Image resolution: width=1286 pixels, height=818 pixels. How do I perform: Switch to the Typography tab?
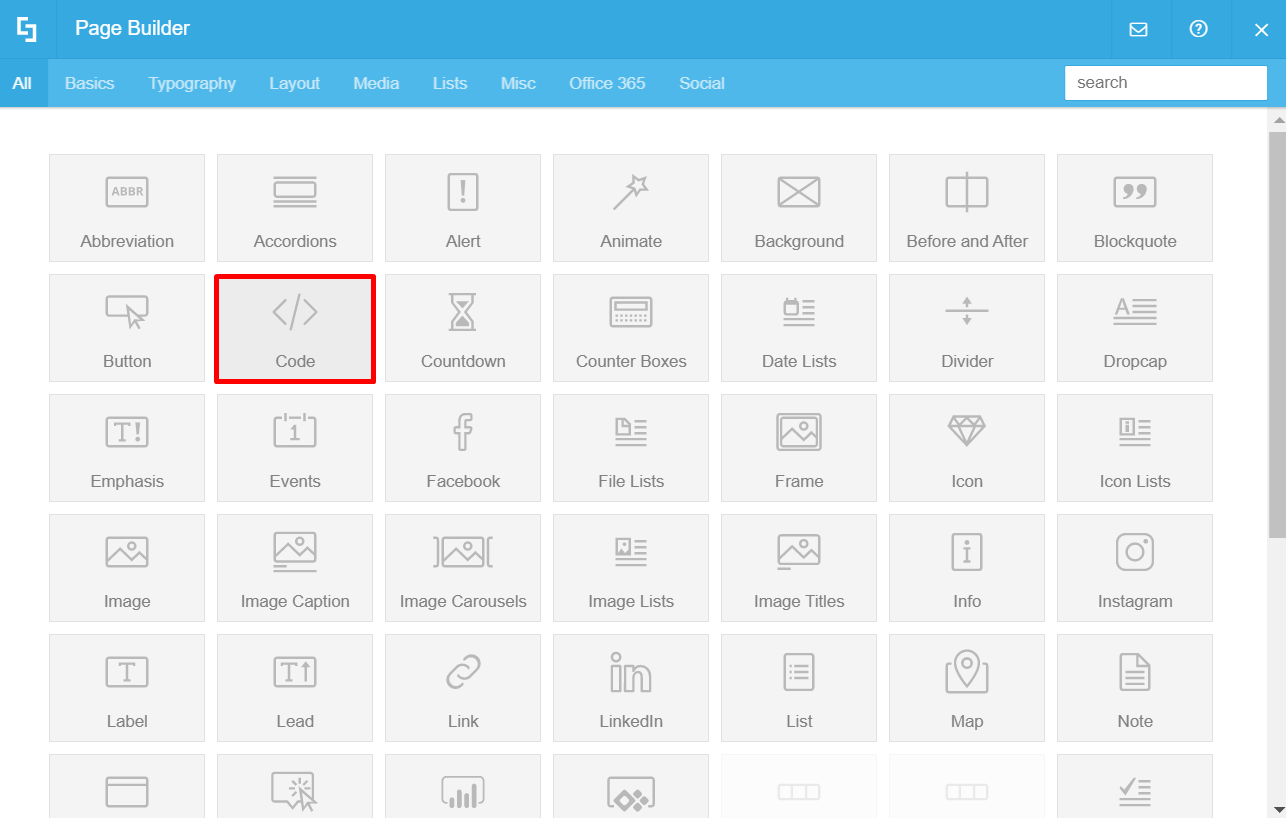[192, 83]
